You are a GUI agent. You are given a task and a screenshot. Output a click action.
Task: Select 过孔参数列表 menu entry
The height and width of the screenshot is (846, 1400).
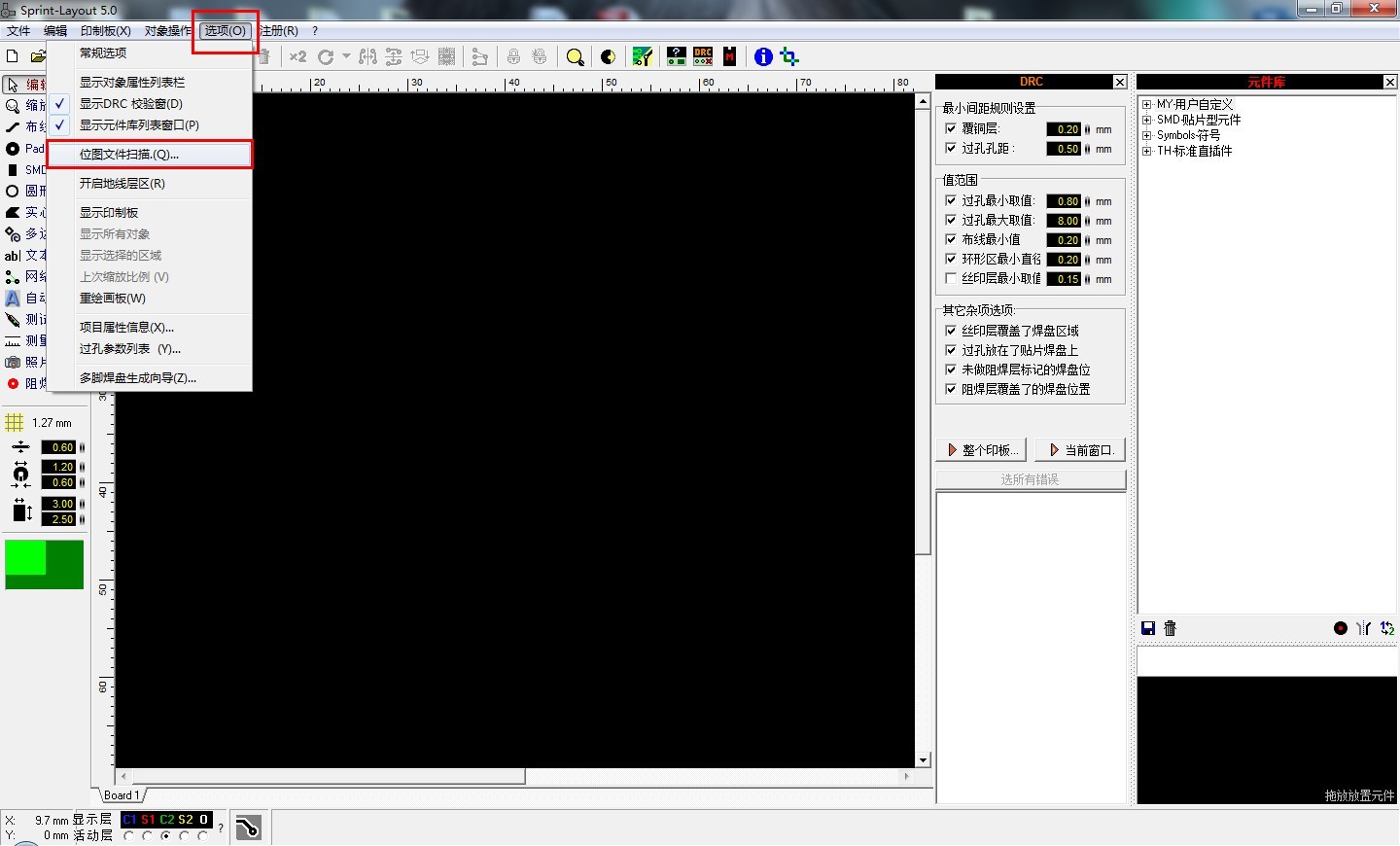(x=129, y=349)
